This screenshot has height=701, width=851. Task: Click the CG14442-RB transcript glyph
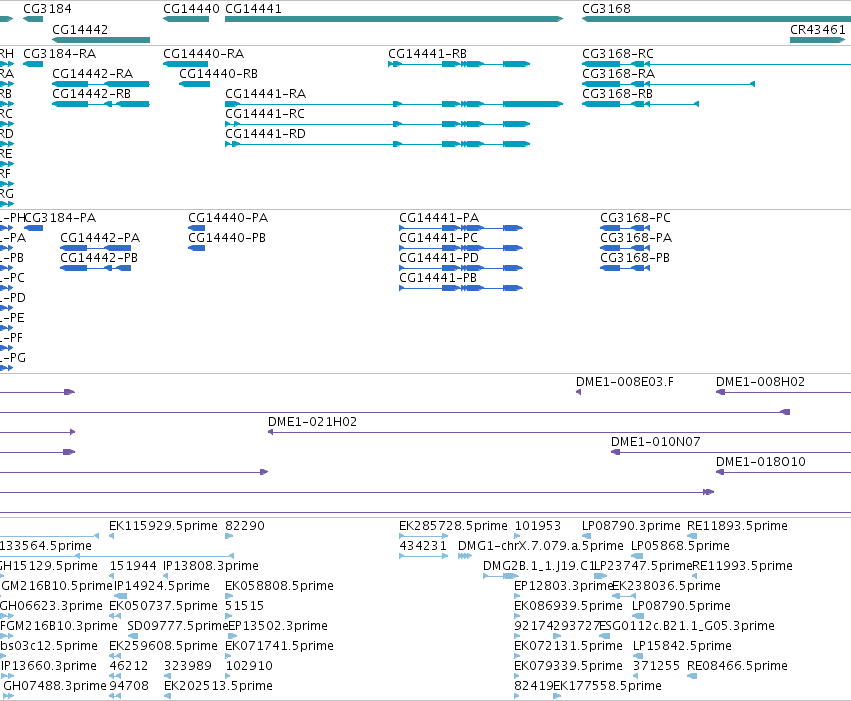[101, 104]
